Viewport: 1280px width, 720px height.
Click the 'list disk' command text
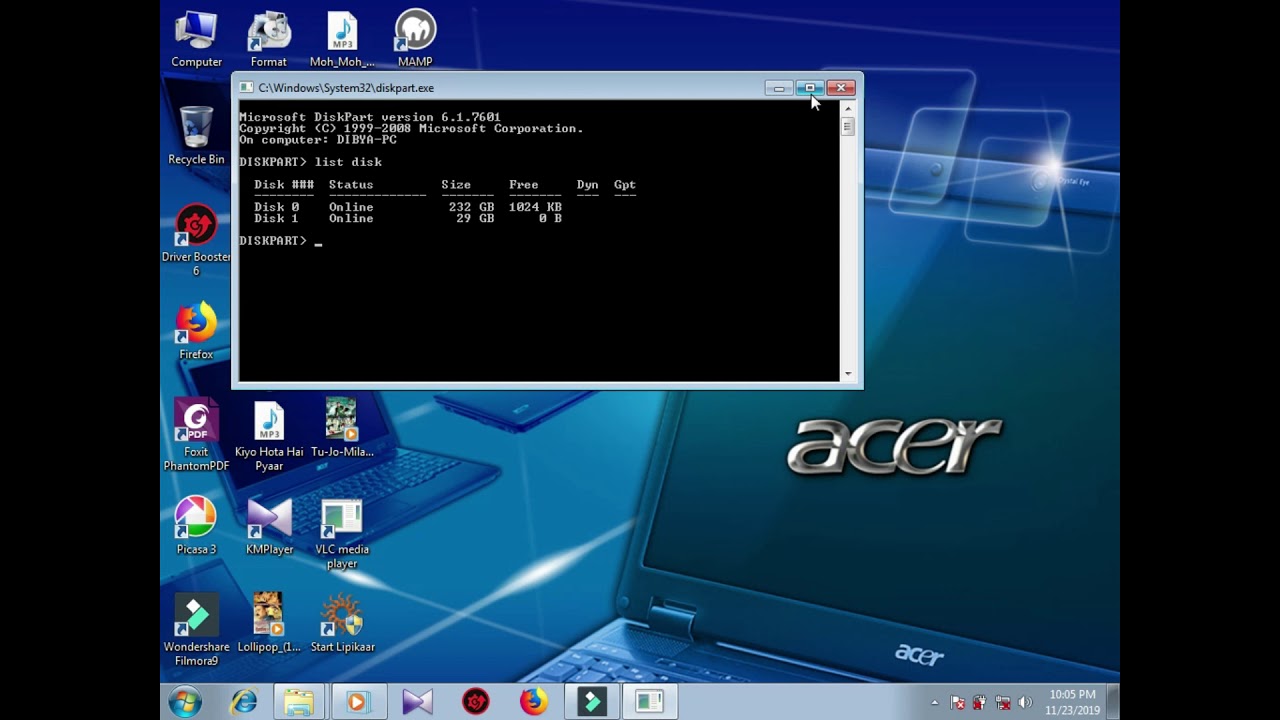[x=348, y=162]
